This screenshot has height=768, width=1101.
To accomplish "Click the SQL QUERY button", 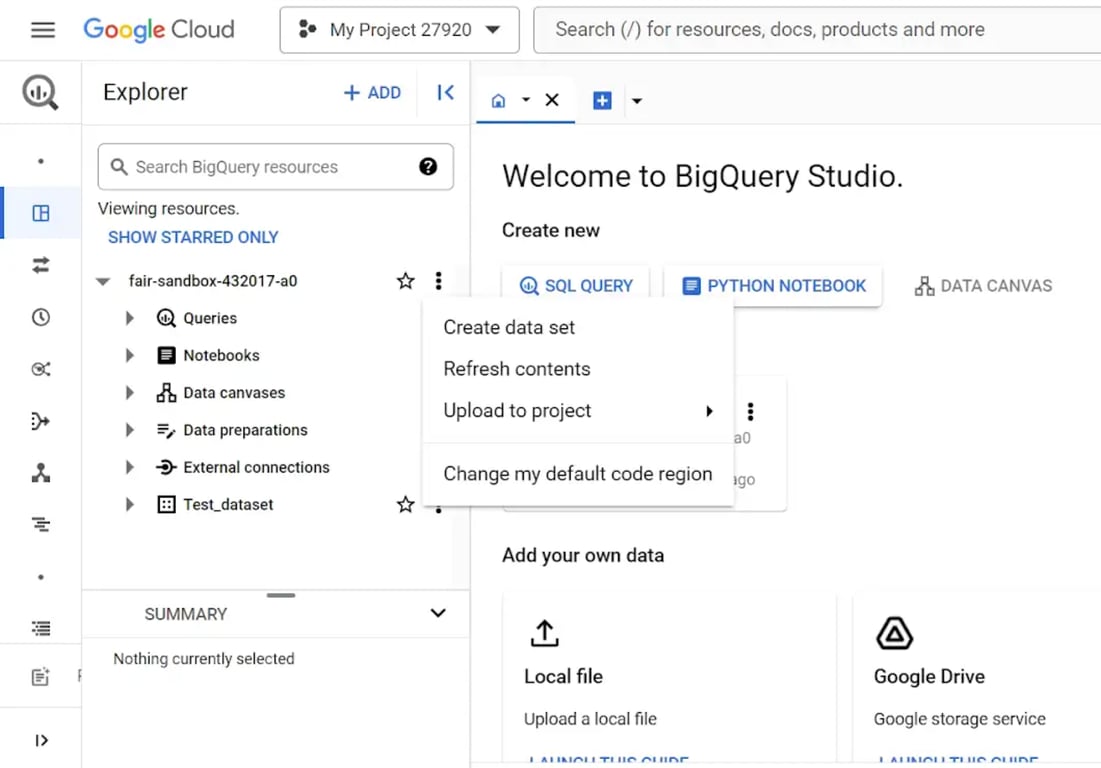I will coord(576,286).
